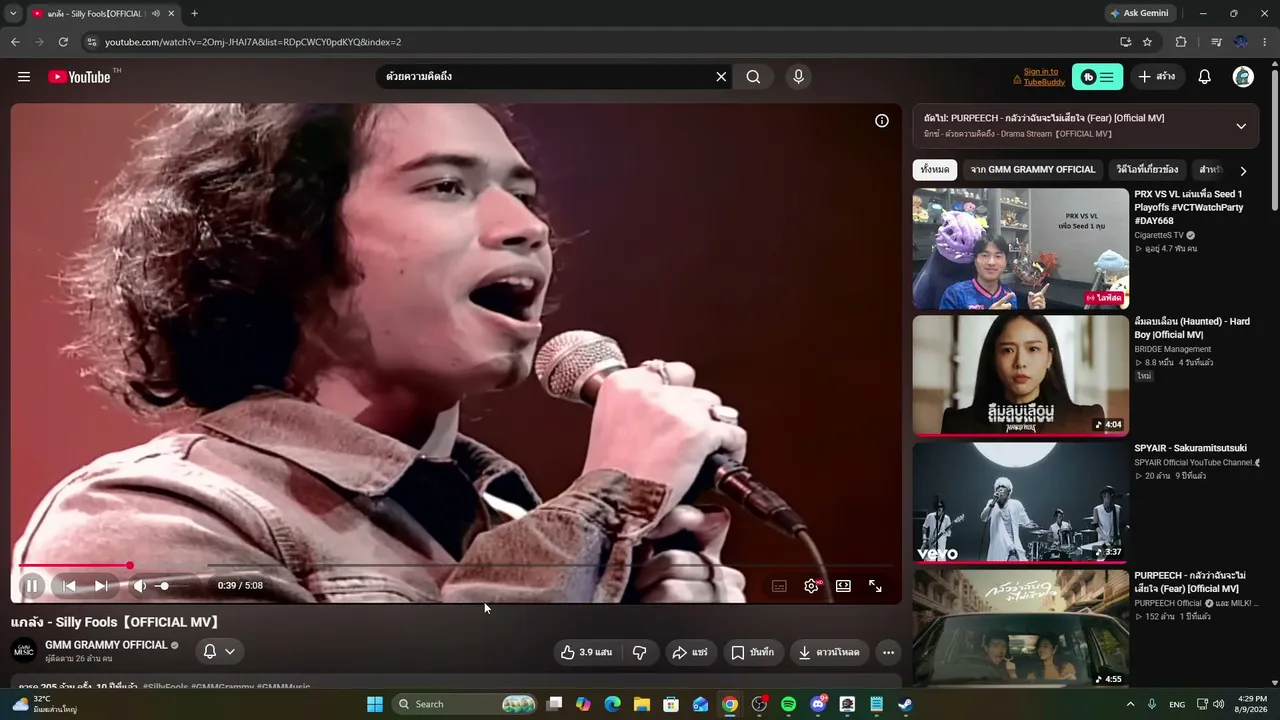Open Chrome media controls icon

pyautogui.click(x=1216, y=42)
